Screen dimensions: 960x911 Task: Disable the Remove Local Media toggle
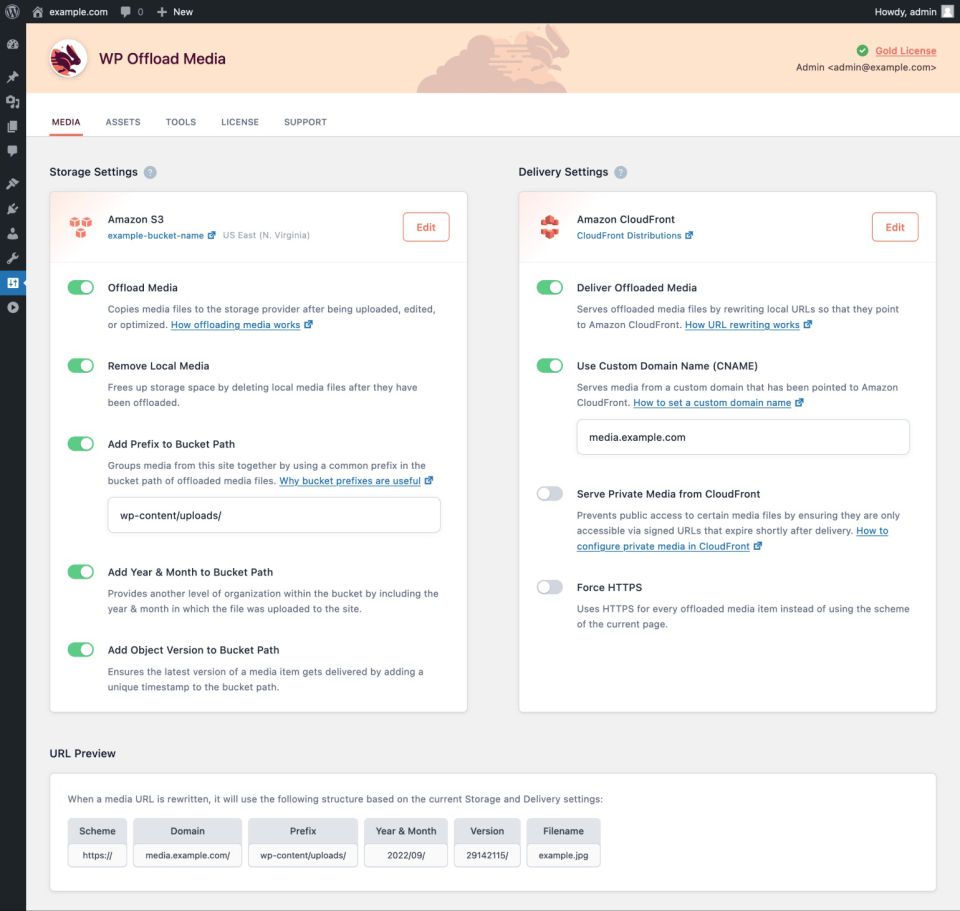(80, 366)
